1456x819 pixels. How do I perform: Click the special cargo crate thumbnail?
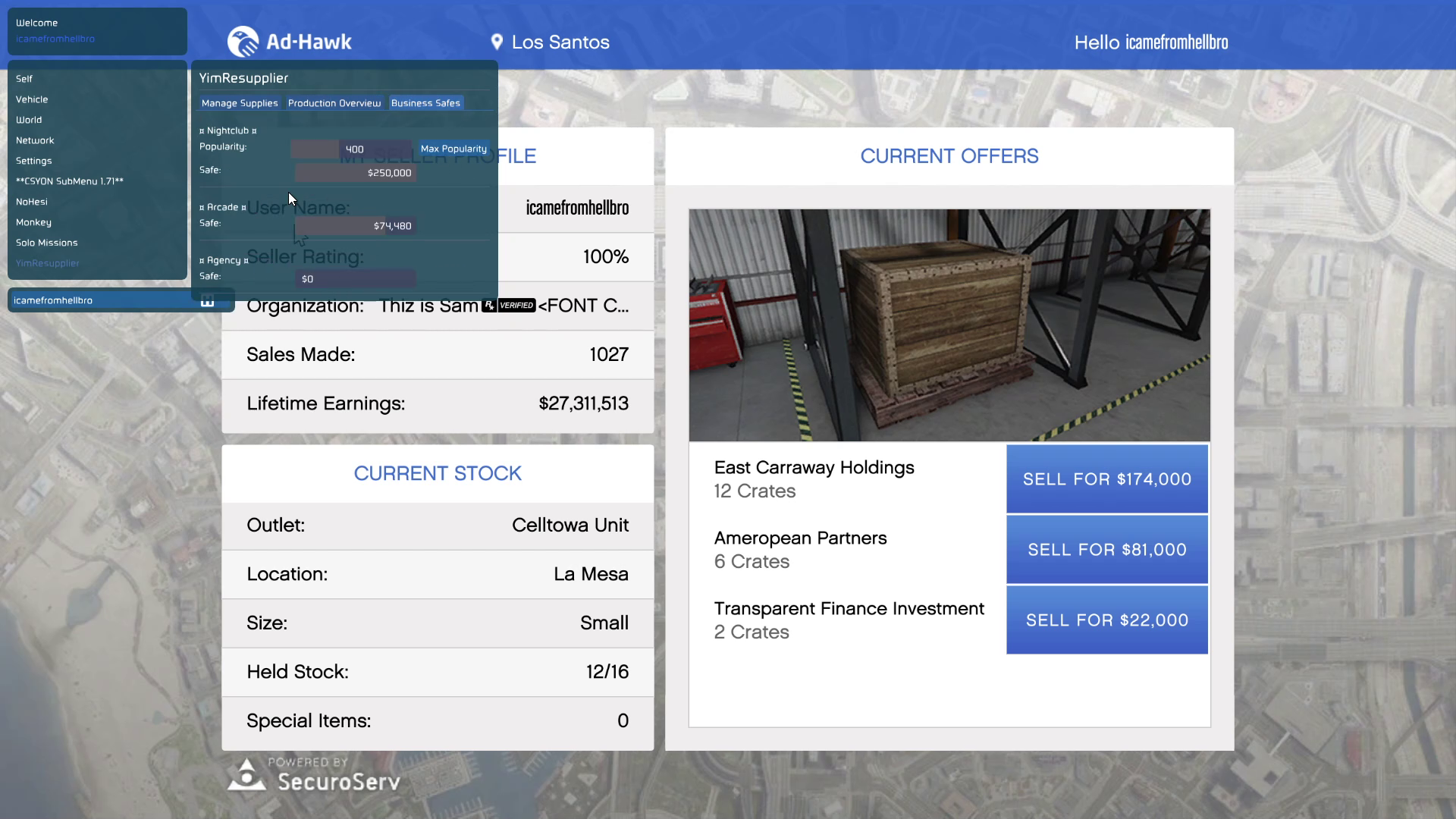point(949,325)
